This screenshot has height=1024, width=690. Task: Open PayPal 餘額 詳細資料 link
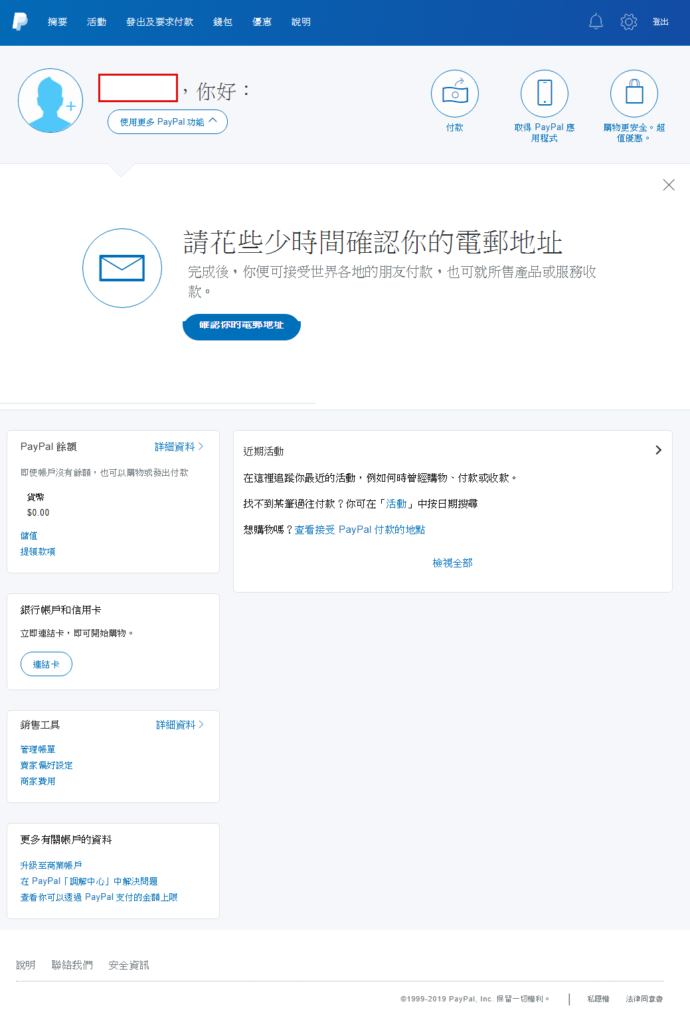179,447
